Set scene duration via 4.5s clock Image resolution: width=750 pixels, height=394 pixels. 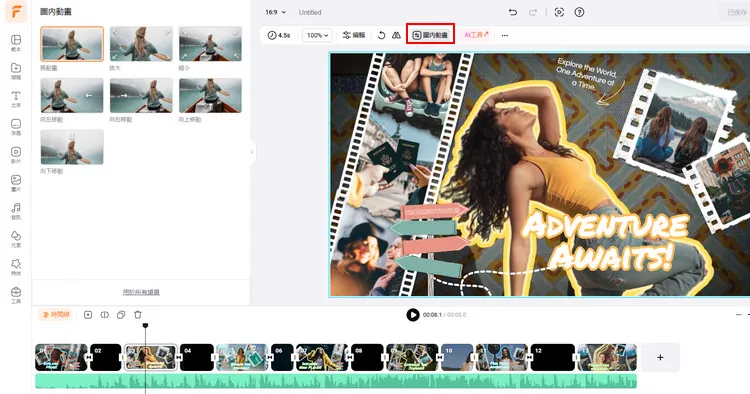coord(279,35)
